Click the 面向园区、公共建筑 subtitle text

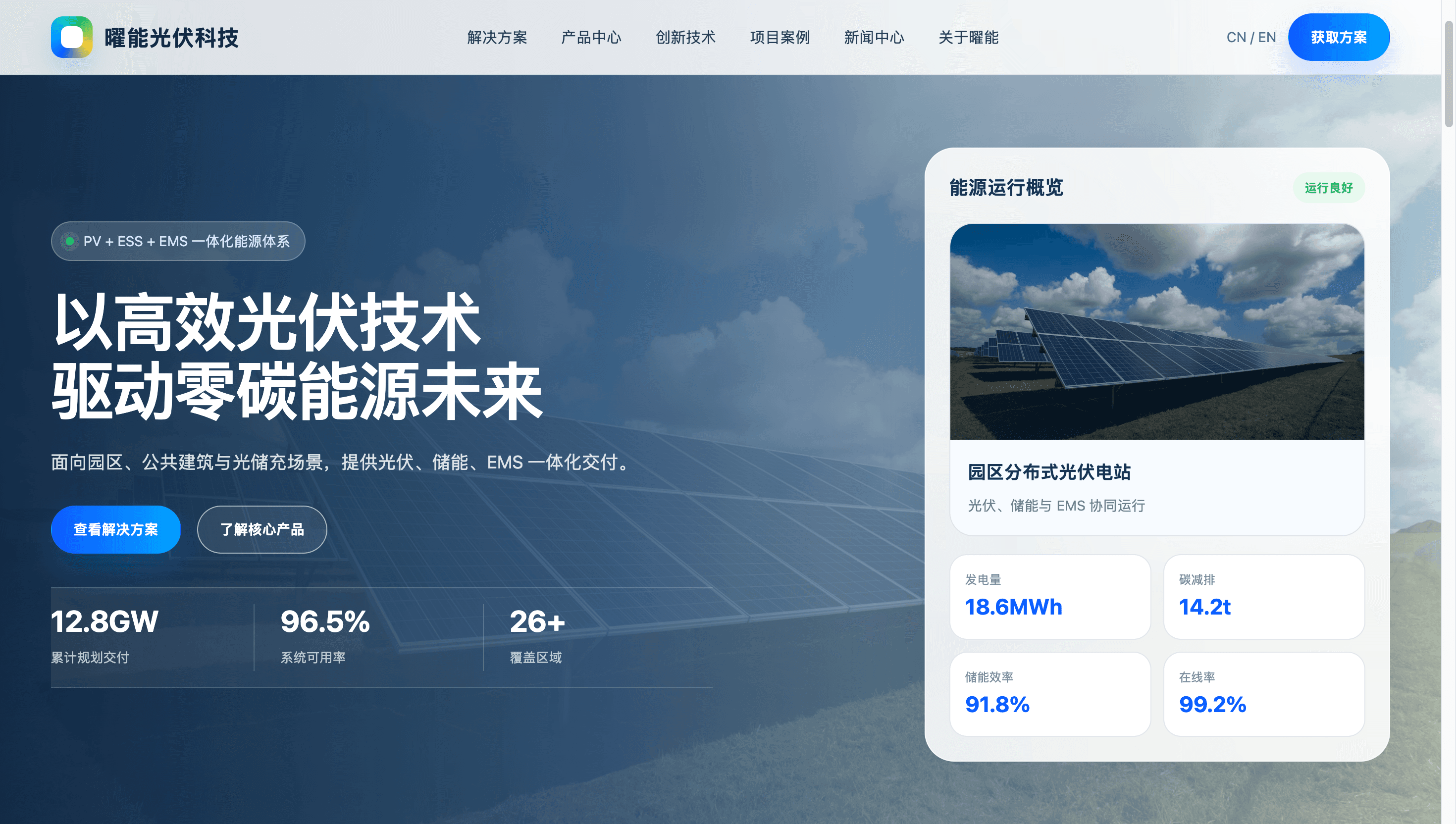[342, 463]
